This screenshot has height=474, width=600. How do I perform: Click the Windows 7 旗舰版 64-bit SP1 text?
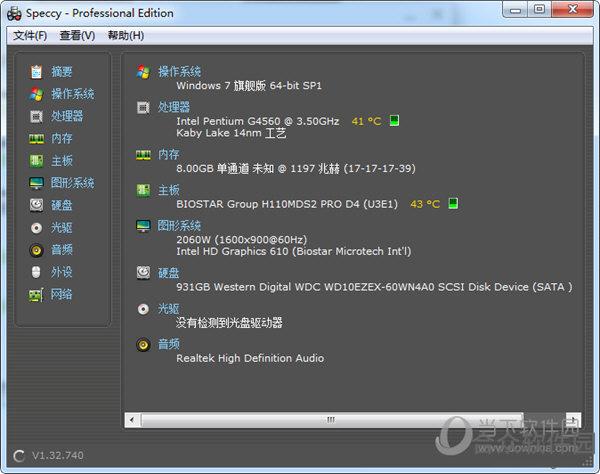249,86
